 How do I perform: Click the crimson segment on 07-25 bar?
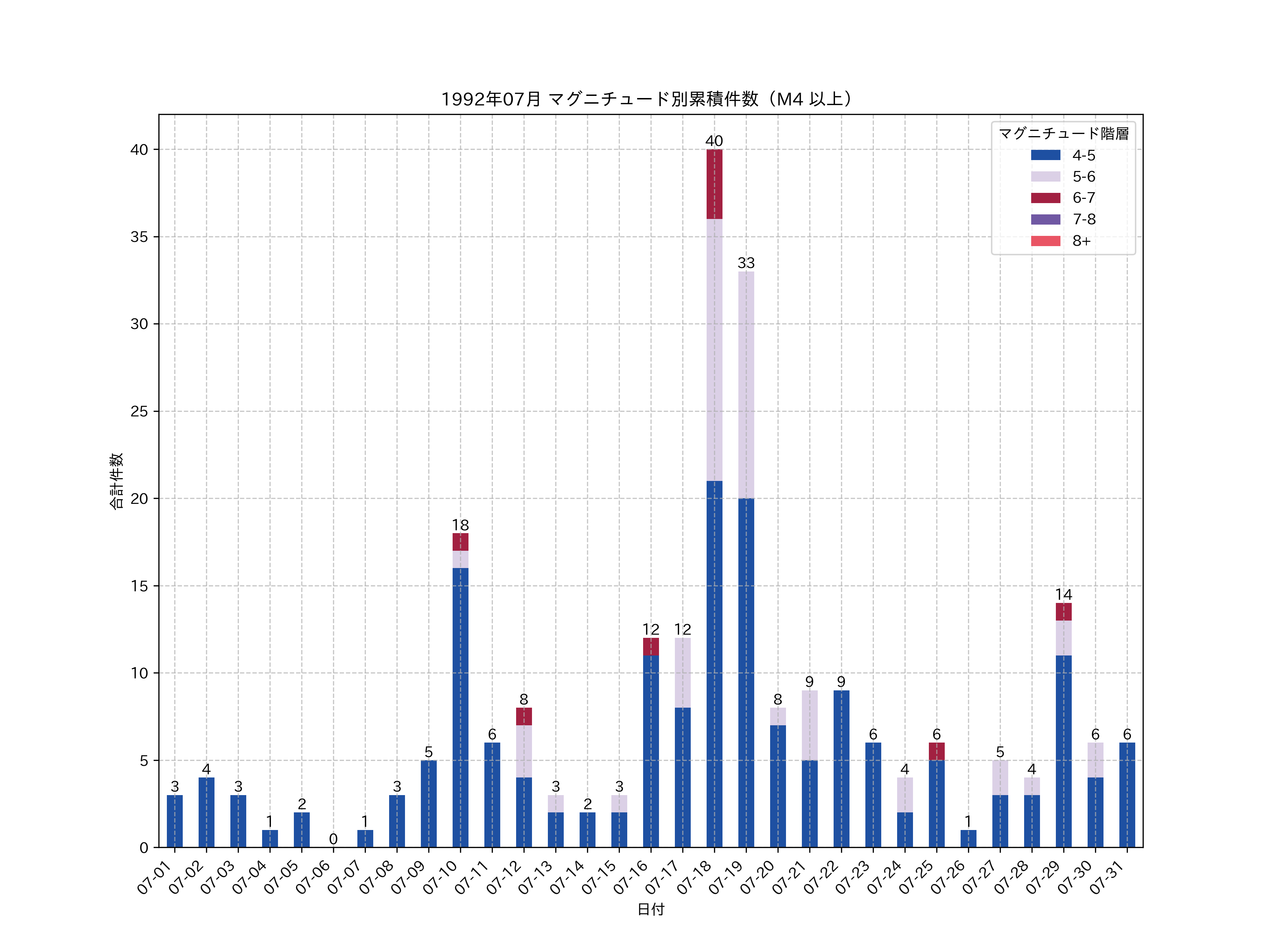click(x=936, y=751)
